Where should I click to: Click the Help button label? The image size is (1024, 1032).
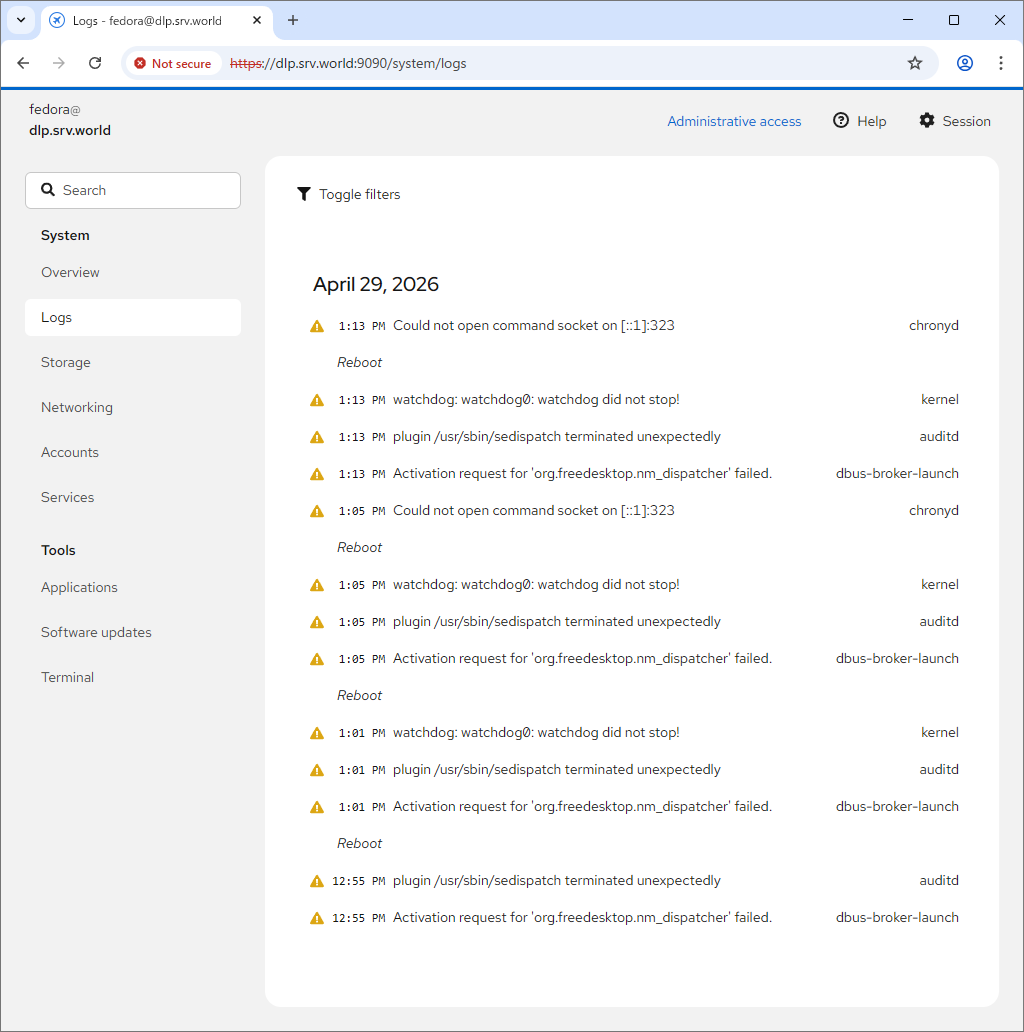click(871, 121)
